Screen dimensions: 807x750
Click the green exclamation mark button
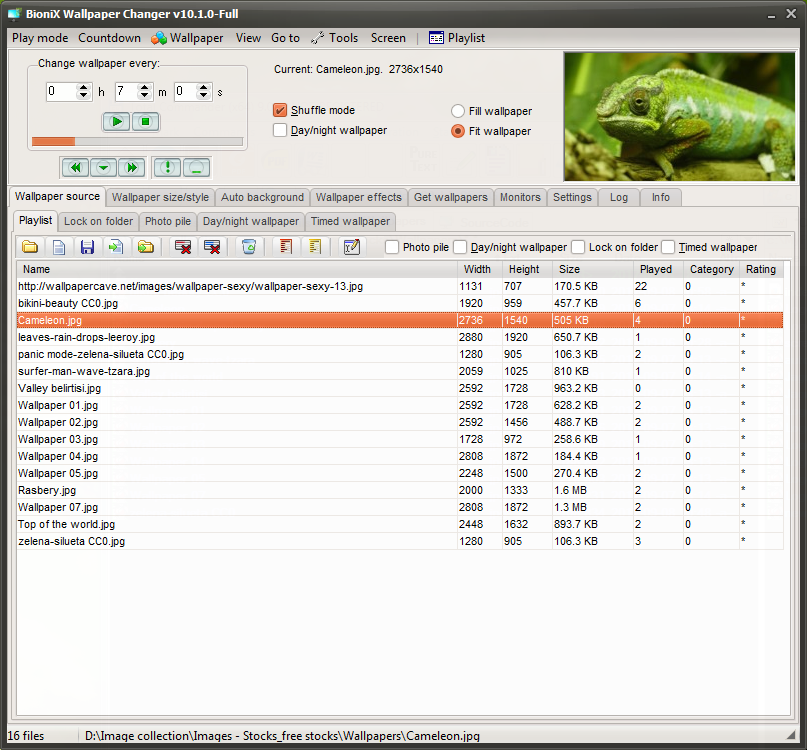tap(167, 168)
